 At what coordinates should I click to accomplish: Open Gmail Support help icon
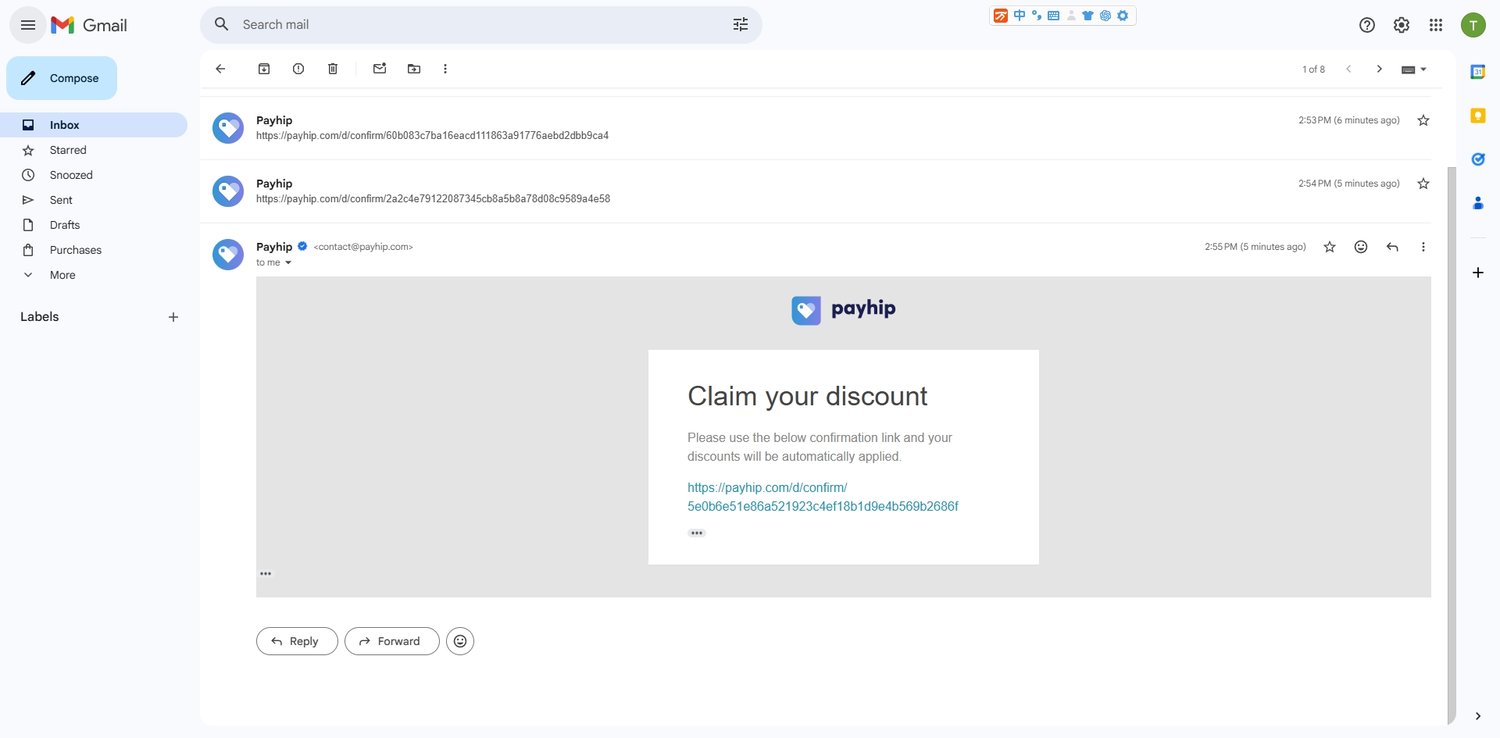pos(1367,25)
